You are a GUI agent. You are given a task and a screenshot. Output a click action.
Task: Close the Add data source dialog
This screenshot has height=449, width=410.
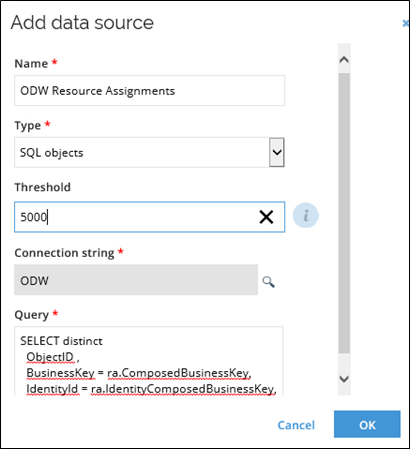click(406, 23)
